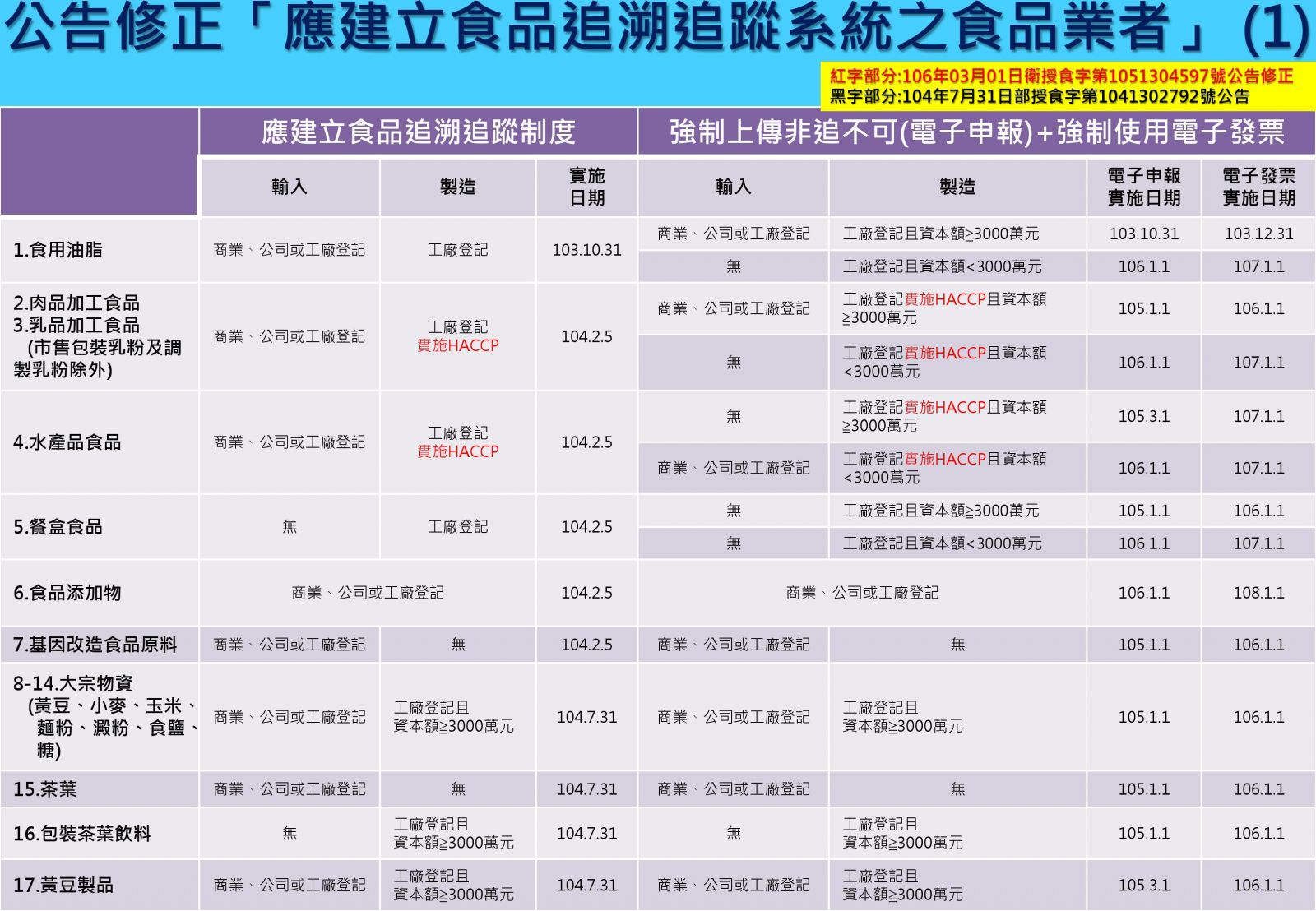Click 105.1.1 電子申報 date in 茶葉 row

(1143, 789)
